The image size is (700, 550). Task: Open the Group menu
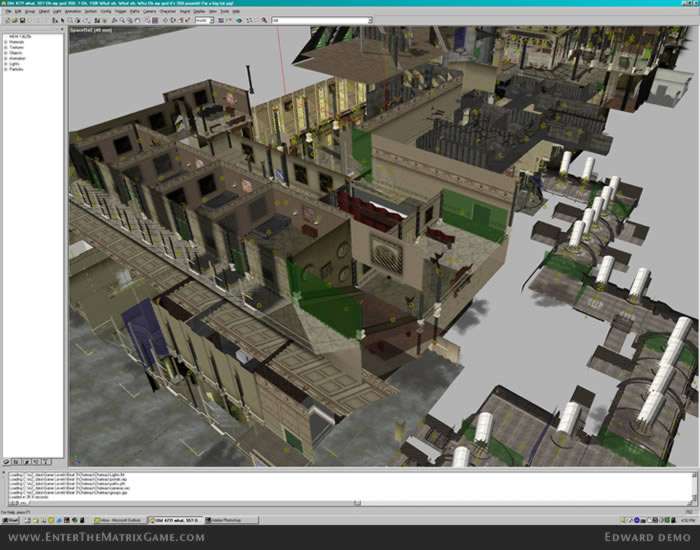[30, 11]
